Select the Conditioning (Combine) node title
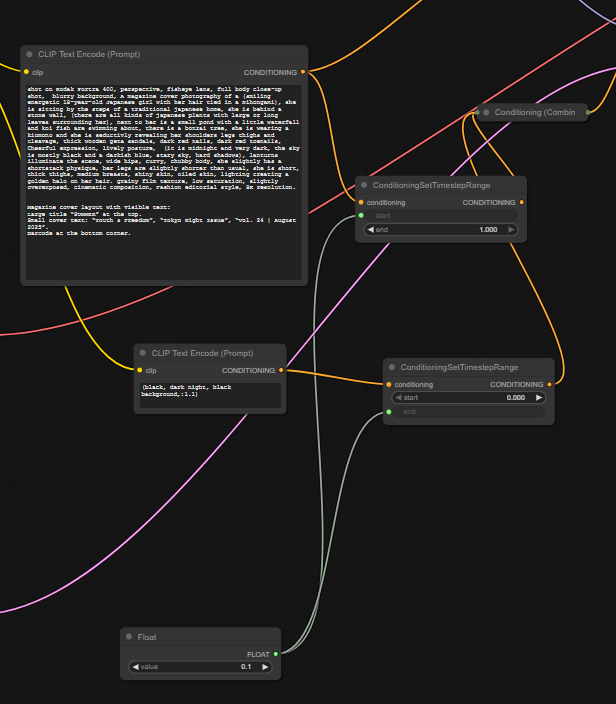Image resolution: width=616 pixels, height=704 pixels. coord(535,112)
